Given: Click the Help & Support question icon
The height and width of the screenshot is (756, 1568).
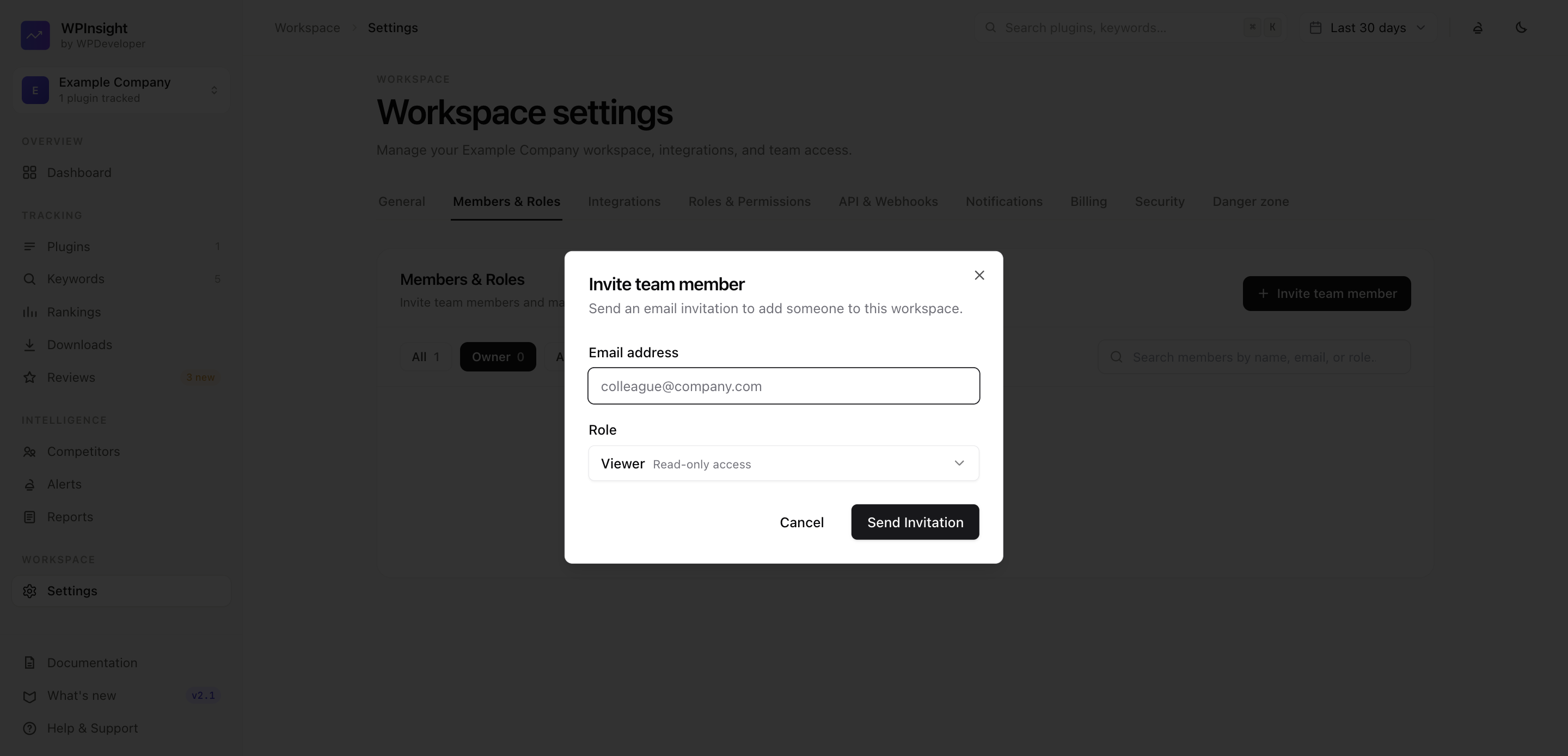Looking at the screenshot, I should pyautogui.click(x=29, y=728).
